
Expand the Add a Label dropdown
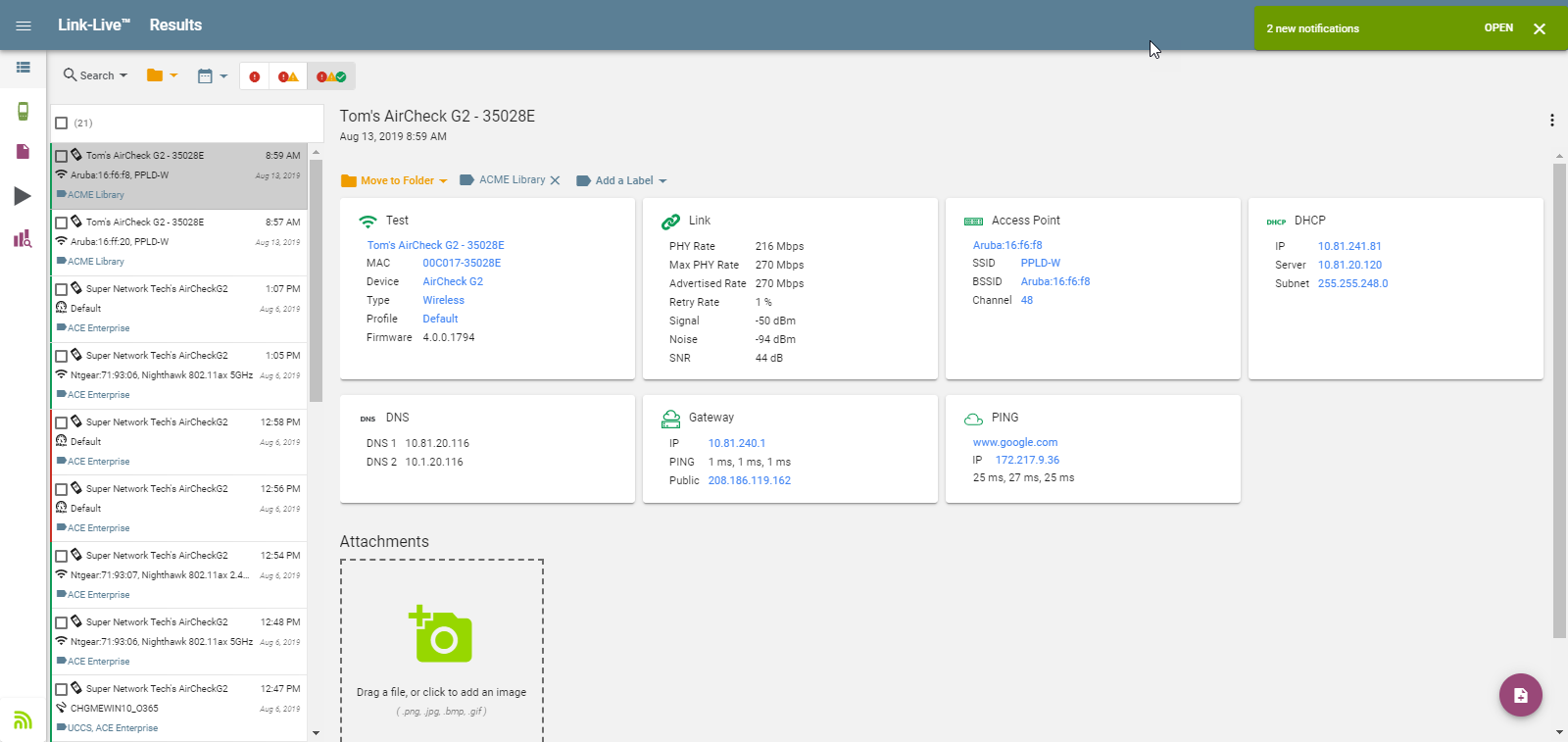click(622, 180)
